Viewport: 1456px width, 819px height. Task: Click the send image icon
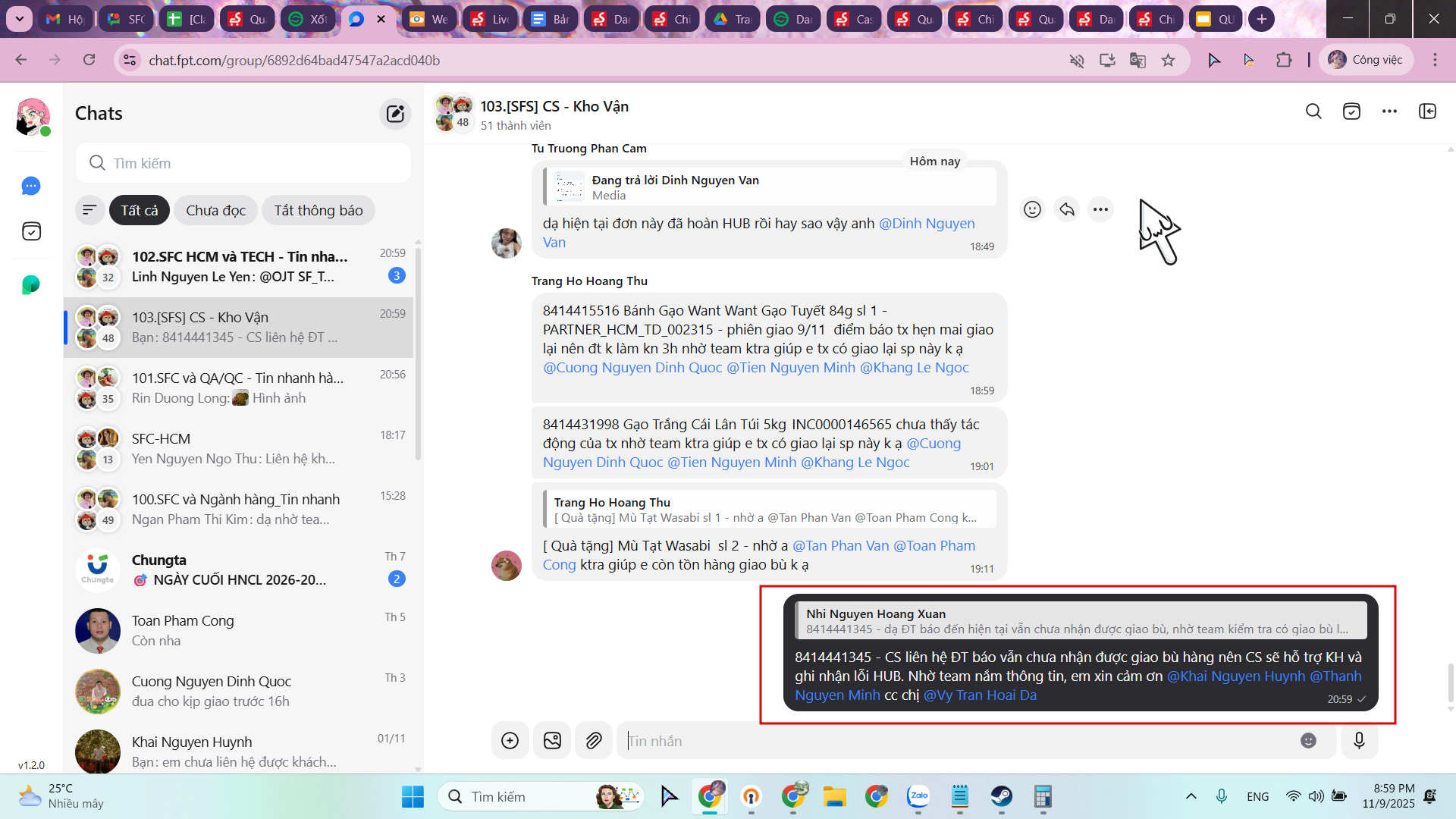[x=552, y=741]
